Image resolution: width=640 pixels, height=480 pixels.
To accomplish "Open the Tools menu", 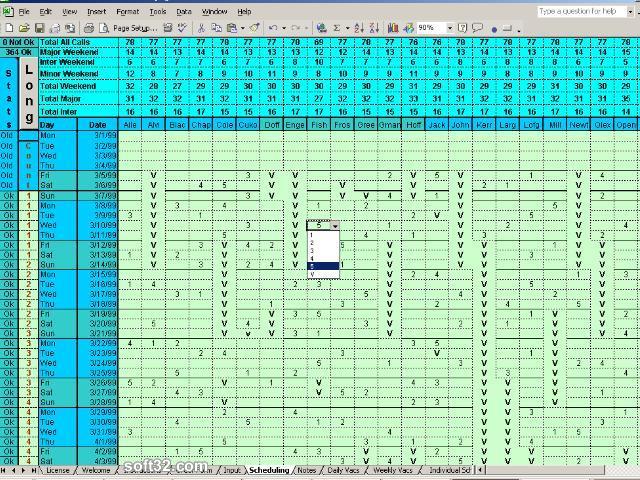I will coord(158,12).
